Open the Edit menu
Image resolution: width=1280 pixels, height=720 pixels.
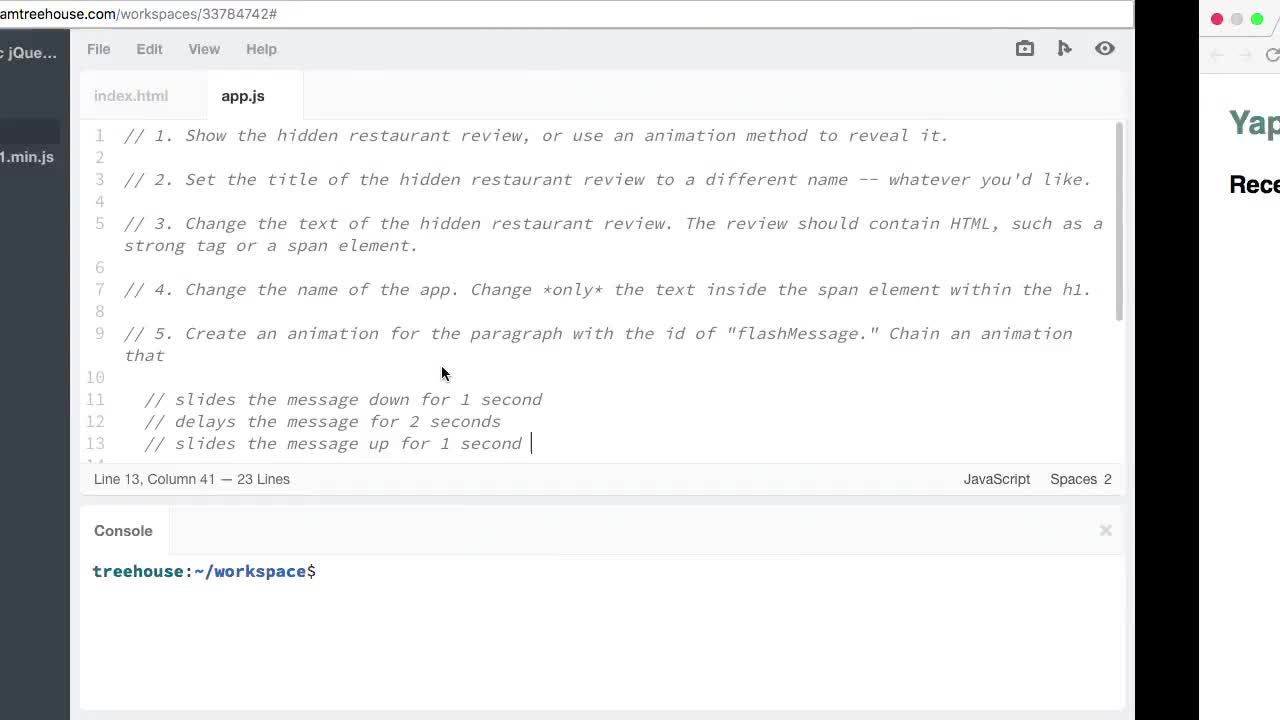click(149, 49)
